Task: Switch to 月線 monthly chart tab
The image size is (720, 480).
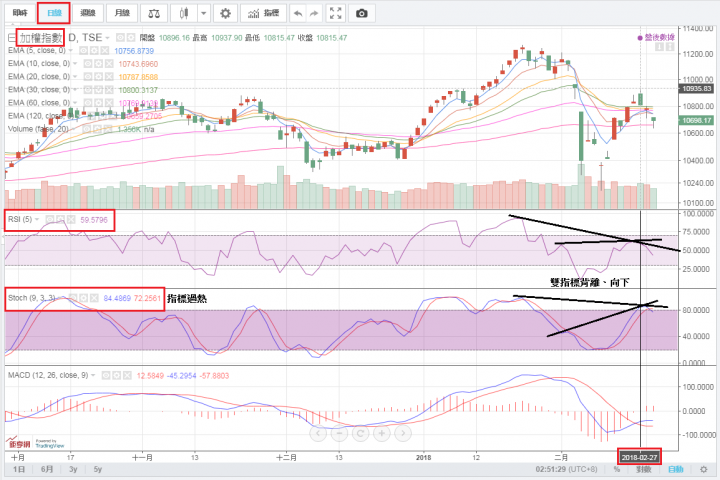Action: [x=122, y=13]
